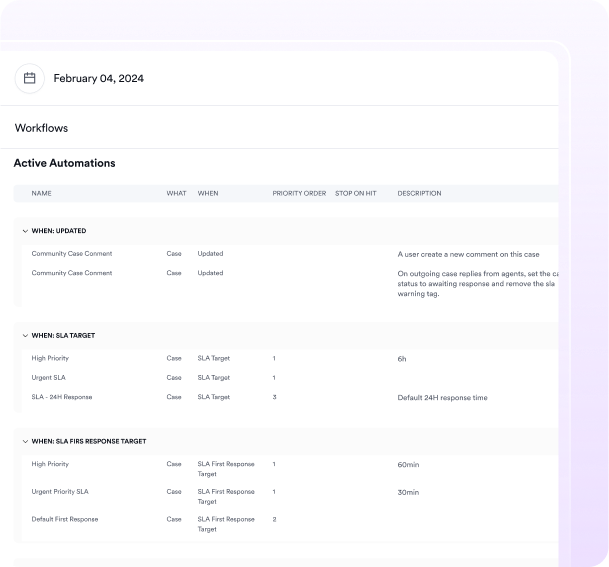This screenshot has width=609, height=567.
Task: Open the Default First Response automation
Action: pos(65,519)
